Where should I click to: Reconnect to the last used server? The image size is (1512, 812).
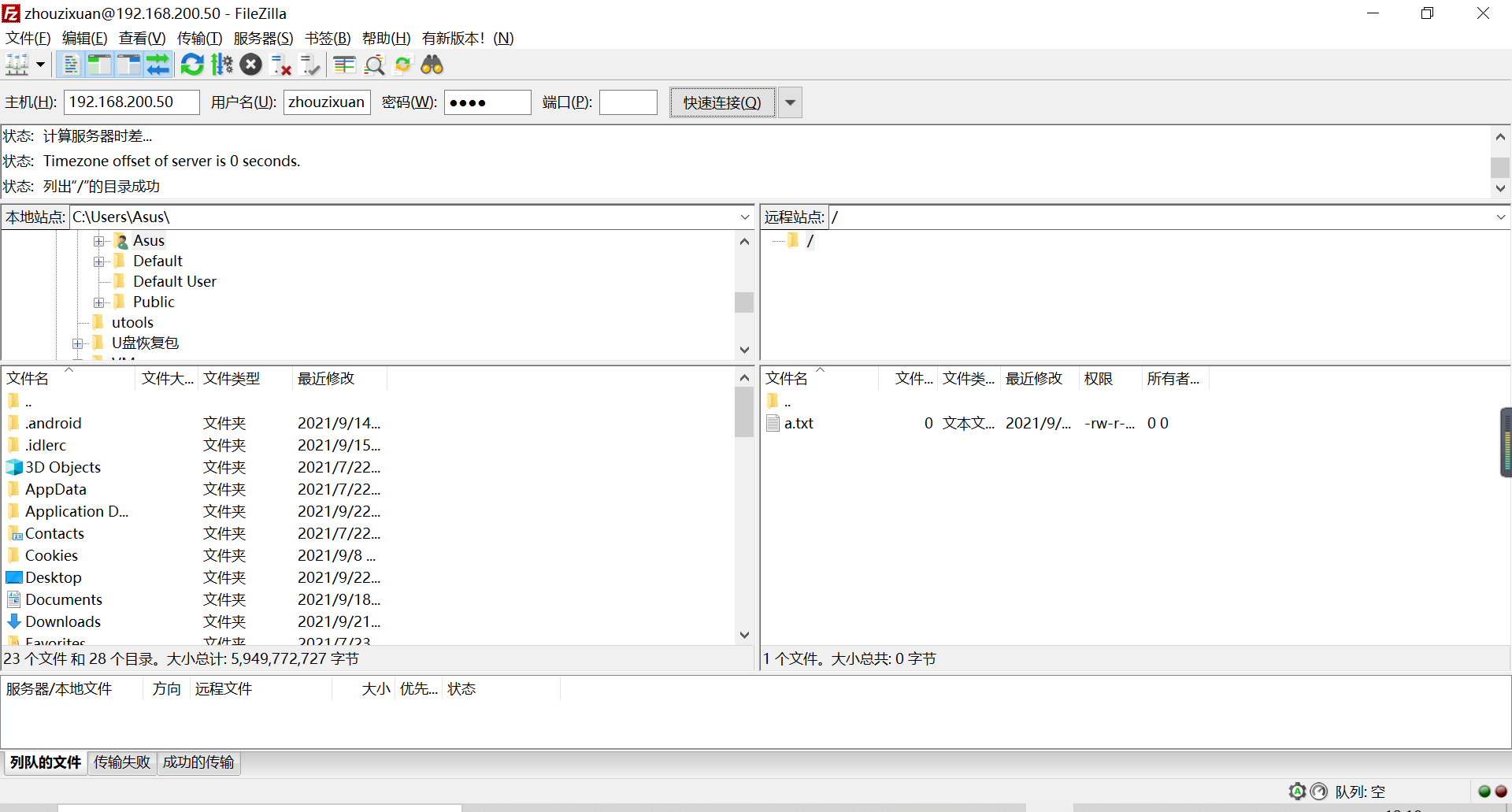click(x=310, y=65)
